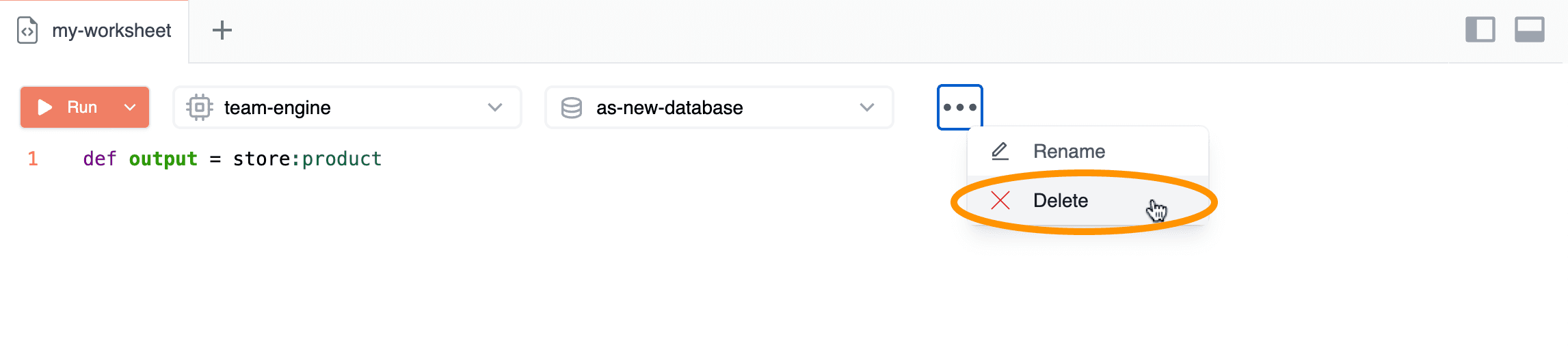Select Rename from the context menu
1568x356 pixels.
click(x=1069, y=151)
